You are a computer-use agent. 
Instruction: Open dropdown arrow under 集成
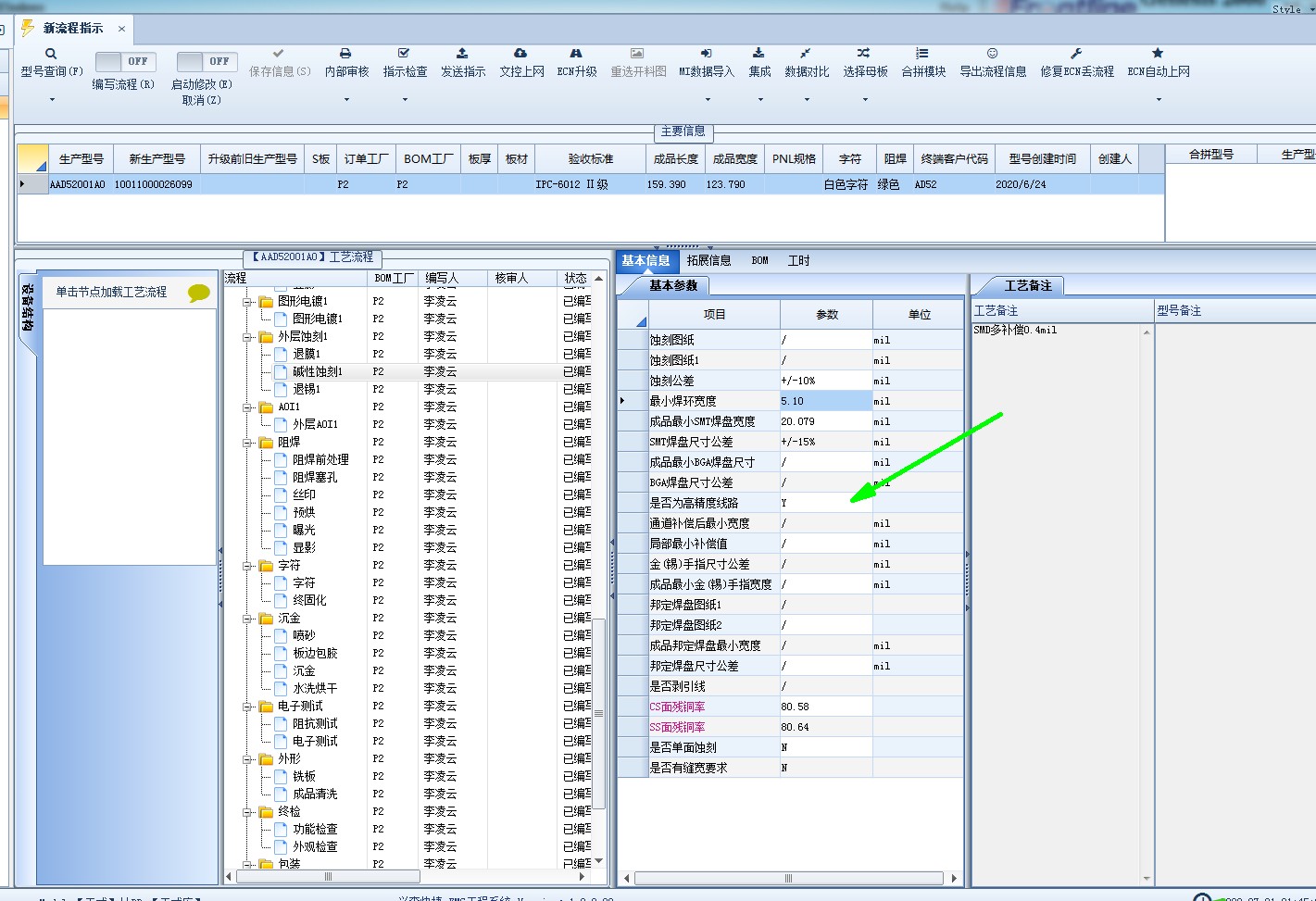[759, 100]
